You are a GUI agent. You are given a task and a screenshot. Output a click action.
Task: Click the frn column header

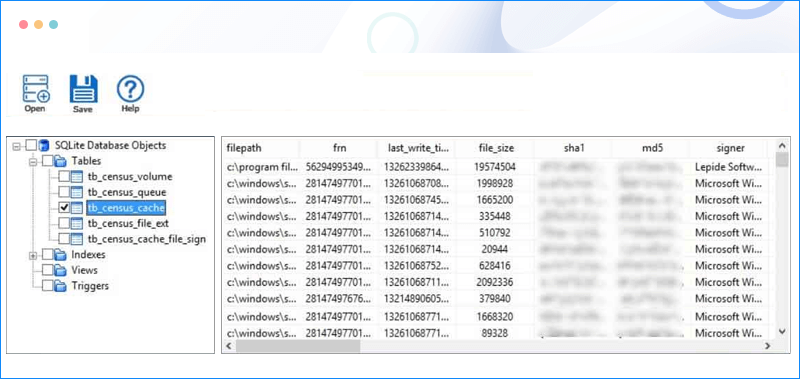339,148
